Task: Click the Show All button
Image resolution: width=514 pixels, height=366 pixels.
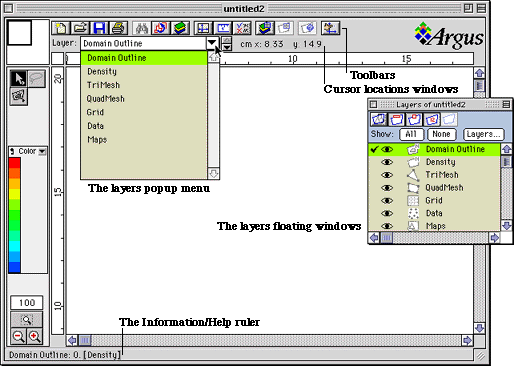Action: coord(411,134)
